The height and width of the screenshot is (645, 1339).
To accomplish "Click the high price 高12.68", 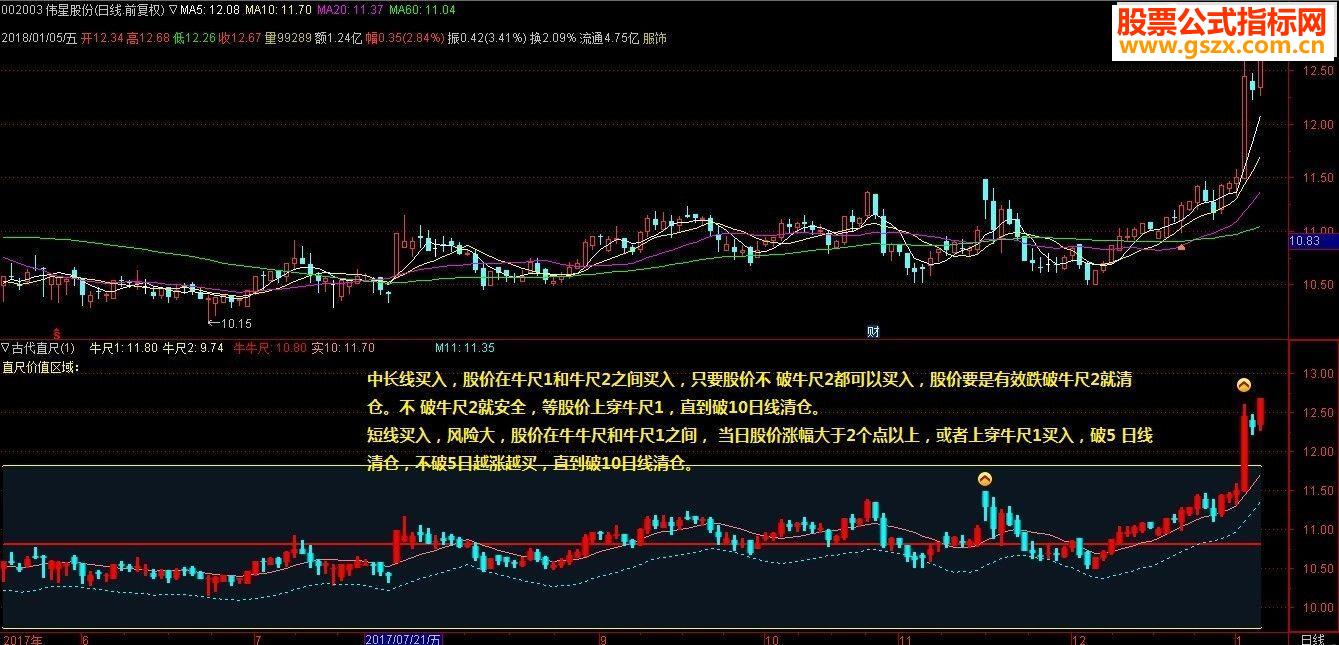I will pos(148,38).
